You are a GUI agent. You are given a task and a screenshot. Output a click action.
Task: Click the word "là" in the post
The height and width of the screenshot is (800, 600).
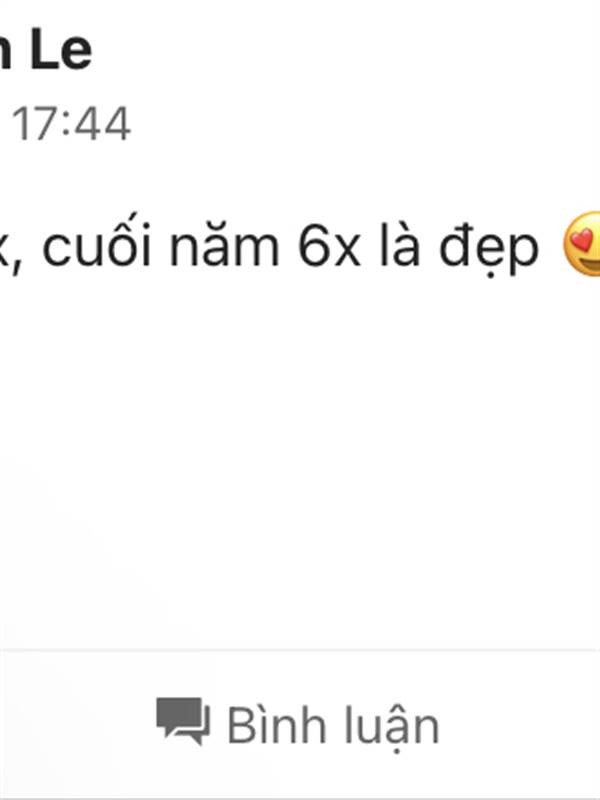click(400, 244)
